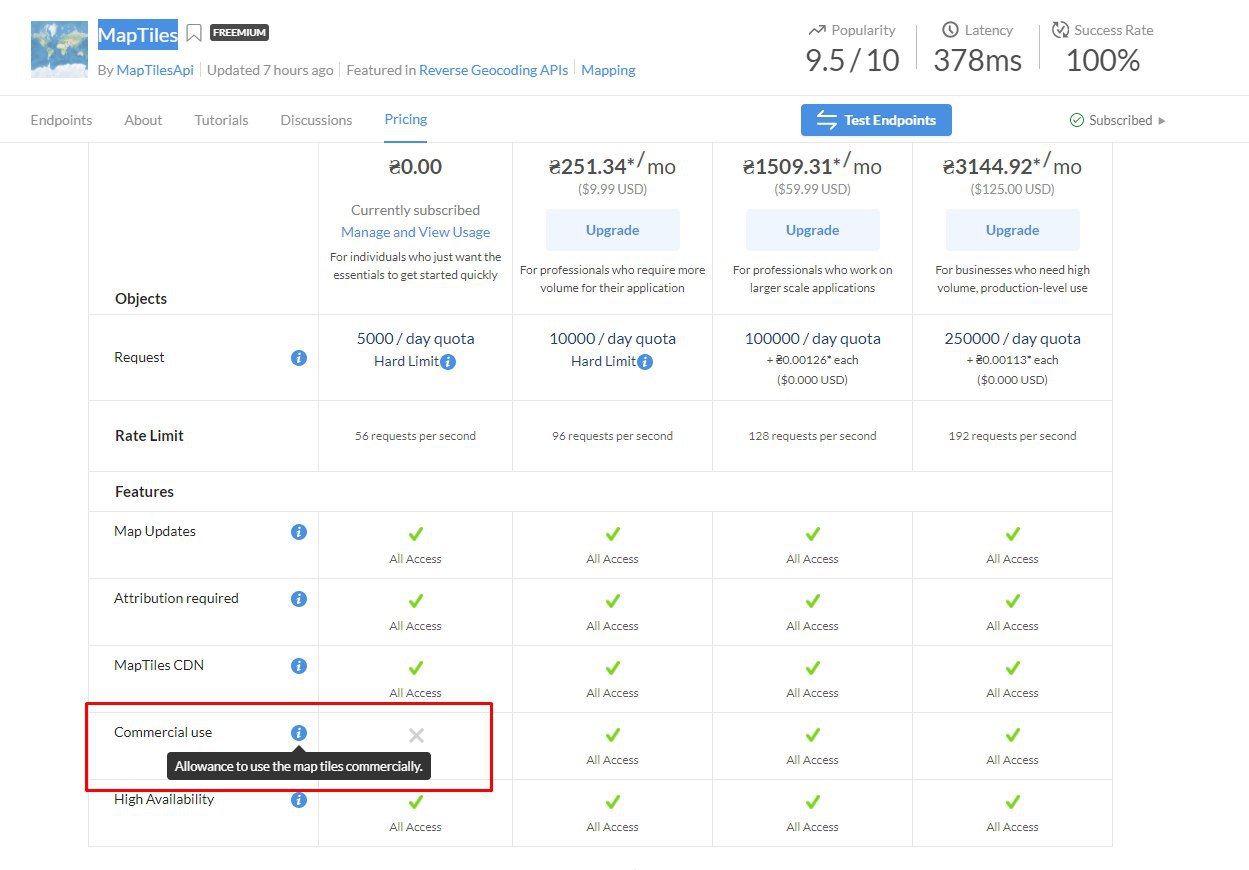
Task: Switch to the Tutorials tab
Action: (221, 120)
